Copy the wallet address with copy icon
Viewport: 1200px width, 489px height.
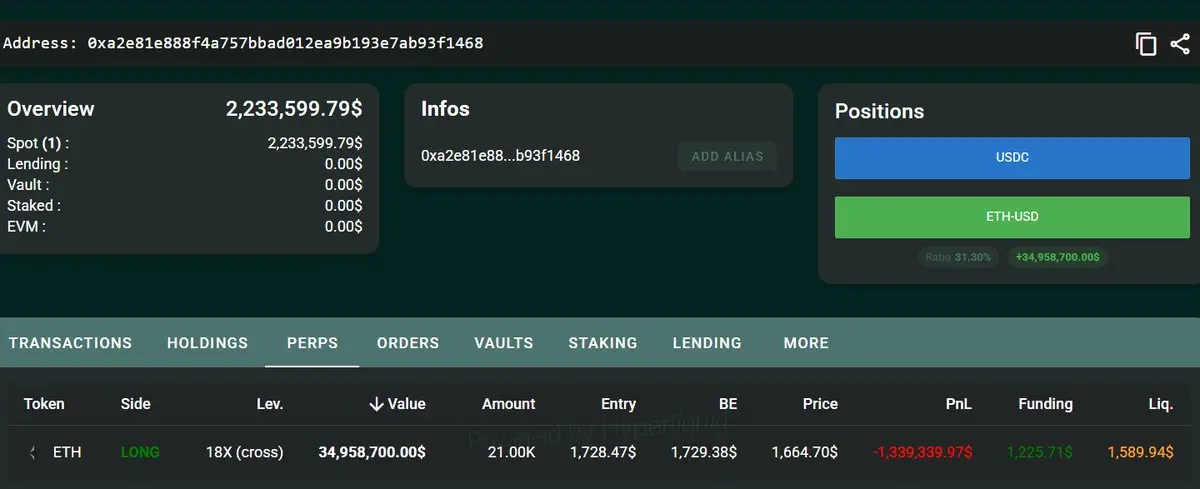coord(1146,44)
